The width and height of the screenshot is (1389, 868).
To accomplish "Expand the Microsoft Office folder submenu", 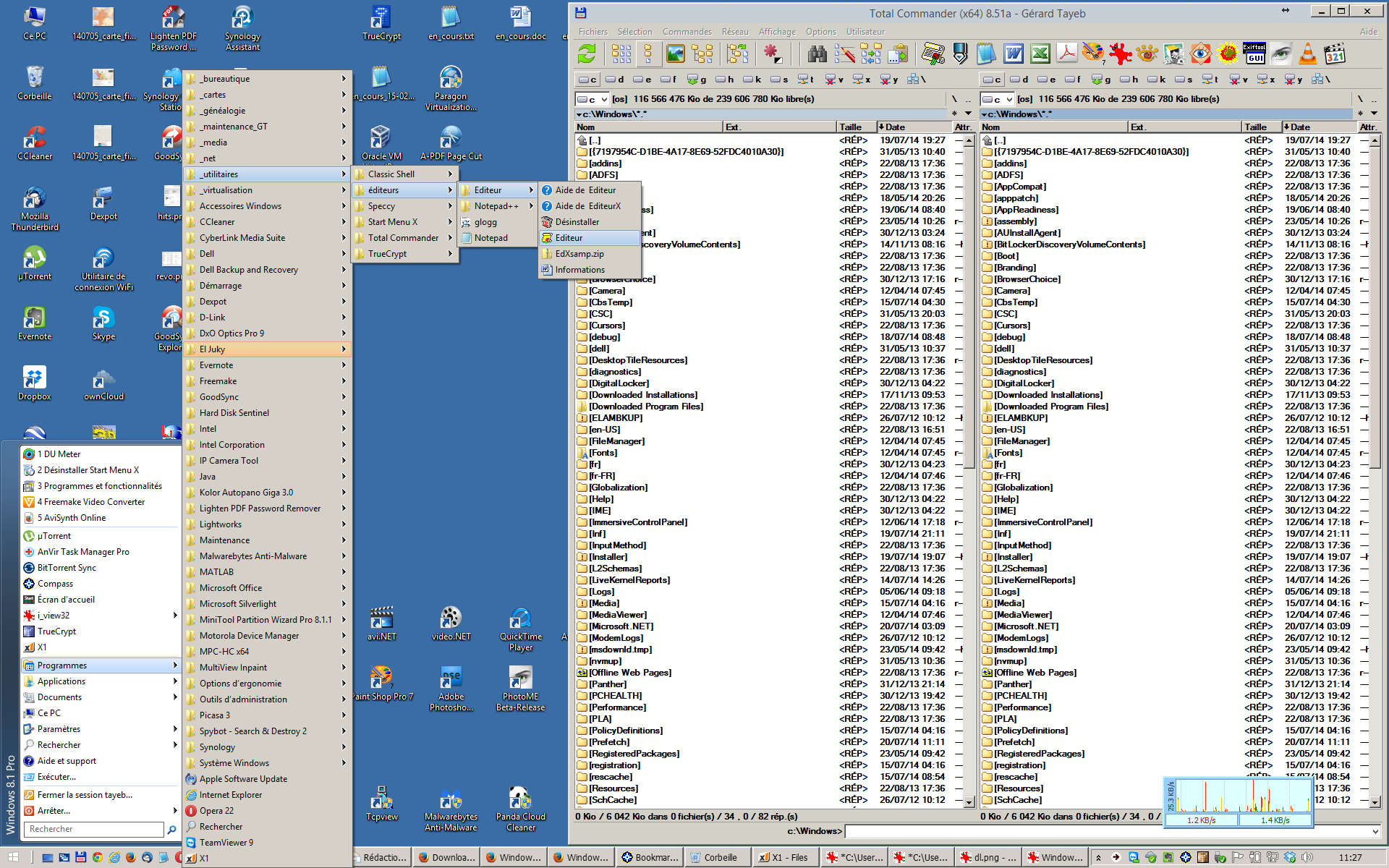I will tap(267, 588).
